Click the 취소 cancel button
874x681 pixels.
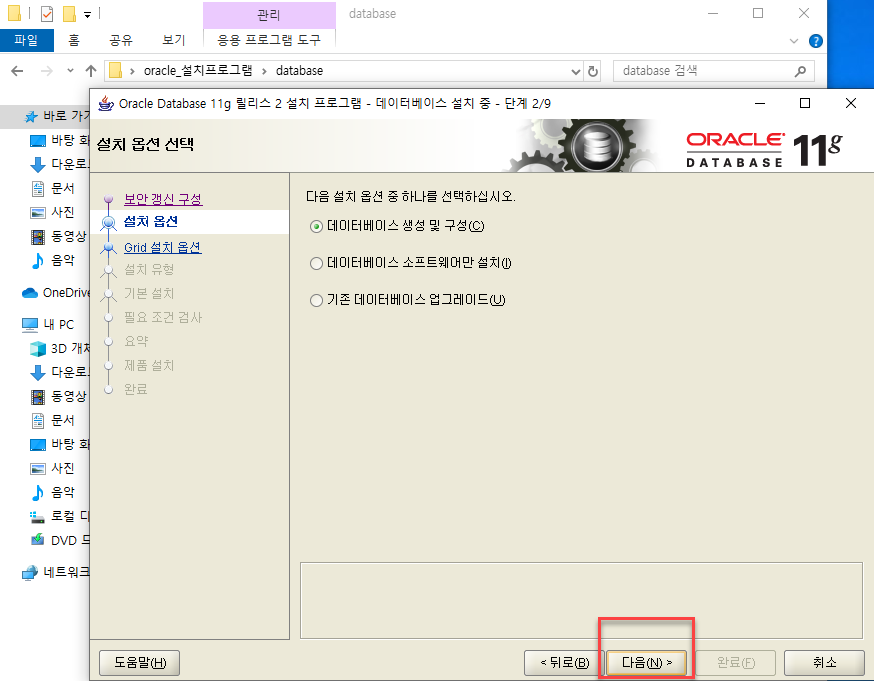tap(824, 663)
